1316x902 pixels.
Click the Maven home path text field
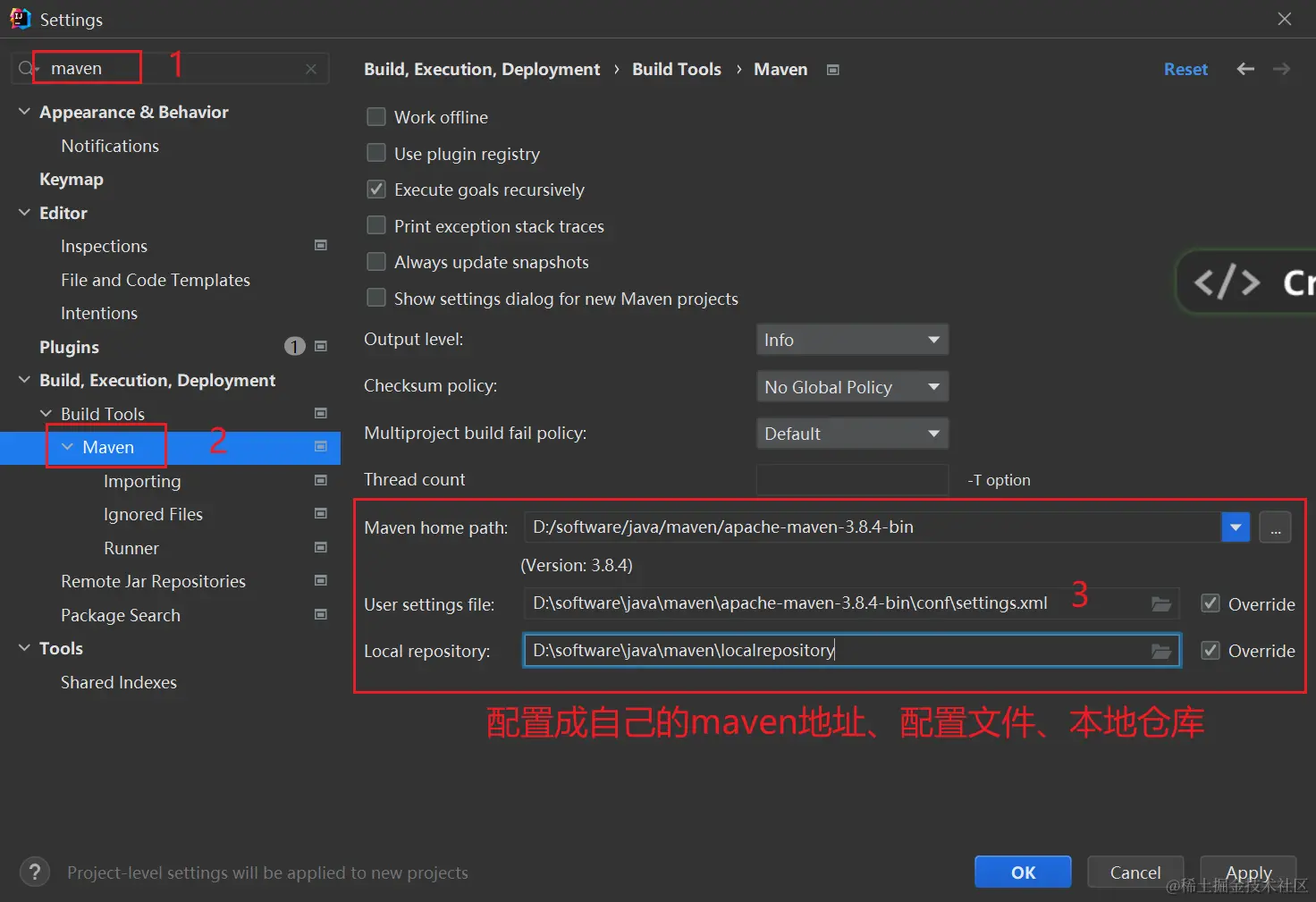point(873,527)
